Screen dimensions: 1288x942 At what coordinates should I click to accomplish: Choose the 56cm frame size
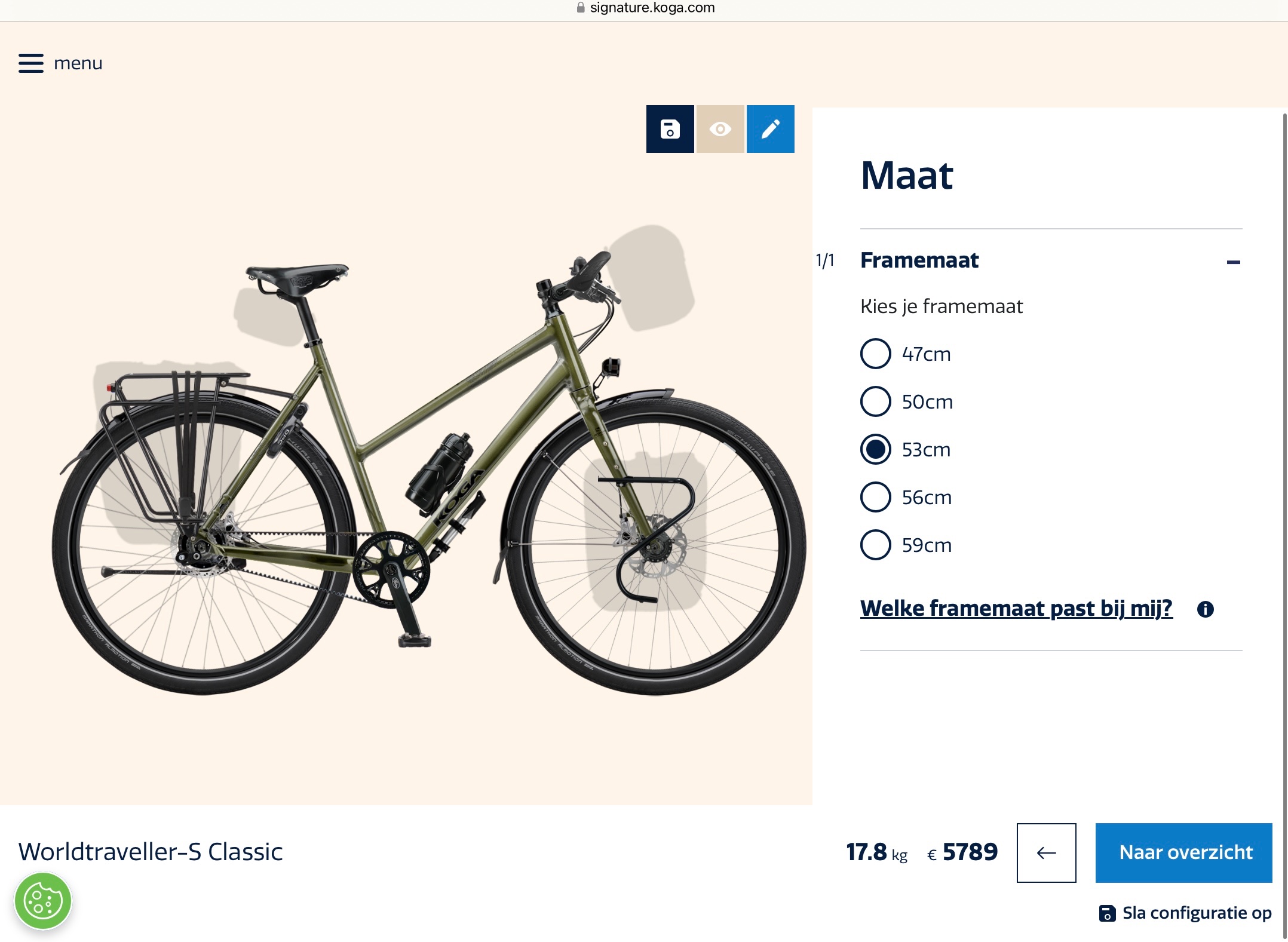(x=876, y=497)
